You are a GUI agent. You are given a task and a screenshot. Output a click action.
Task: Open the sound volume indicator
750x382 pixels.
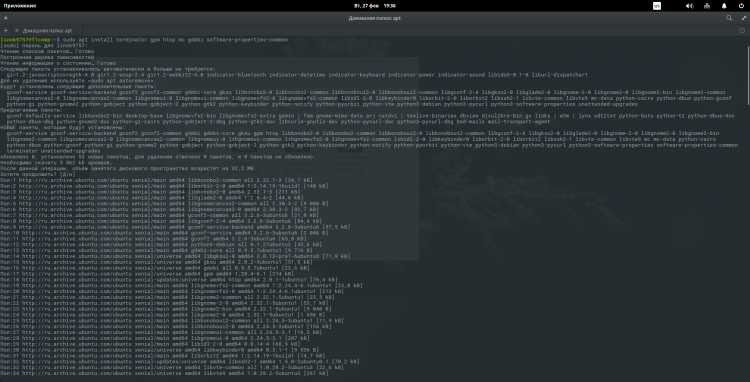(x=689, y=6)
